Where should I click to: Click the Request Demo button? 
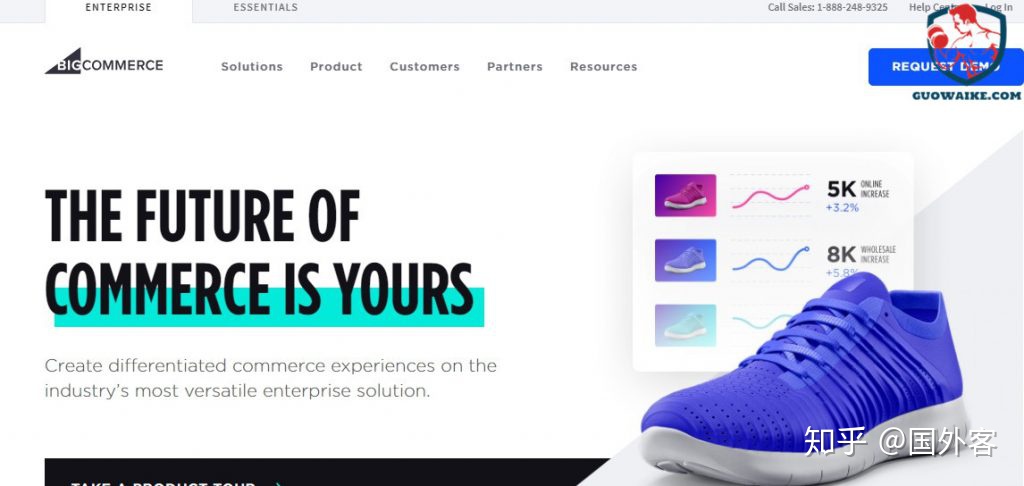946,67
